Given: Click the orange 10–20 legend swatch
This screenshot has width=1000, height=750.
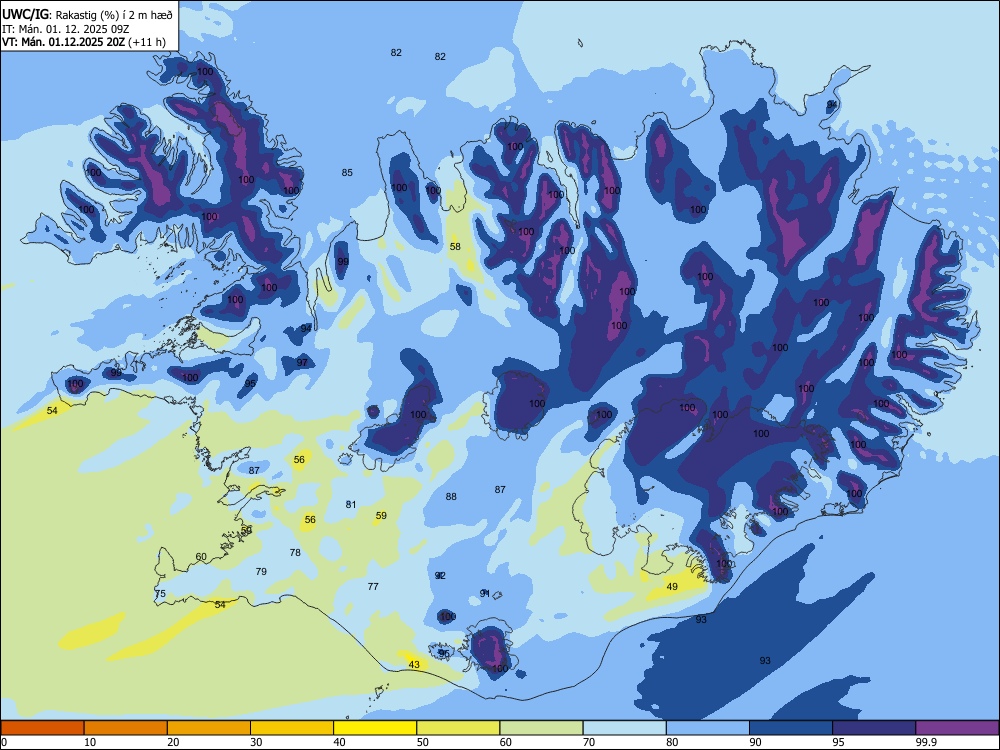Looking at the screenshot, I should click(x=126, y=728).
